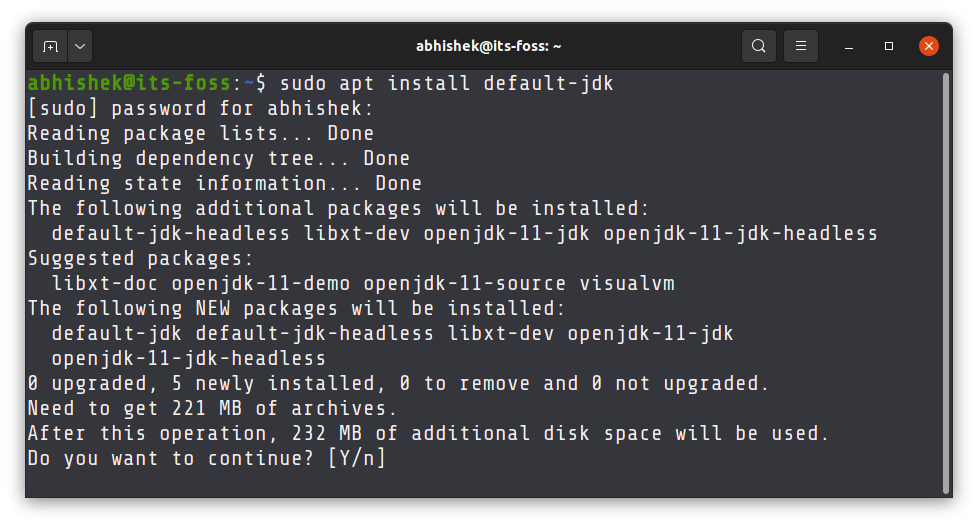Click the green abhishek@its-foss prompt text

(x=129, y=83)
